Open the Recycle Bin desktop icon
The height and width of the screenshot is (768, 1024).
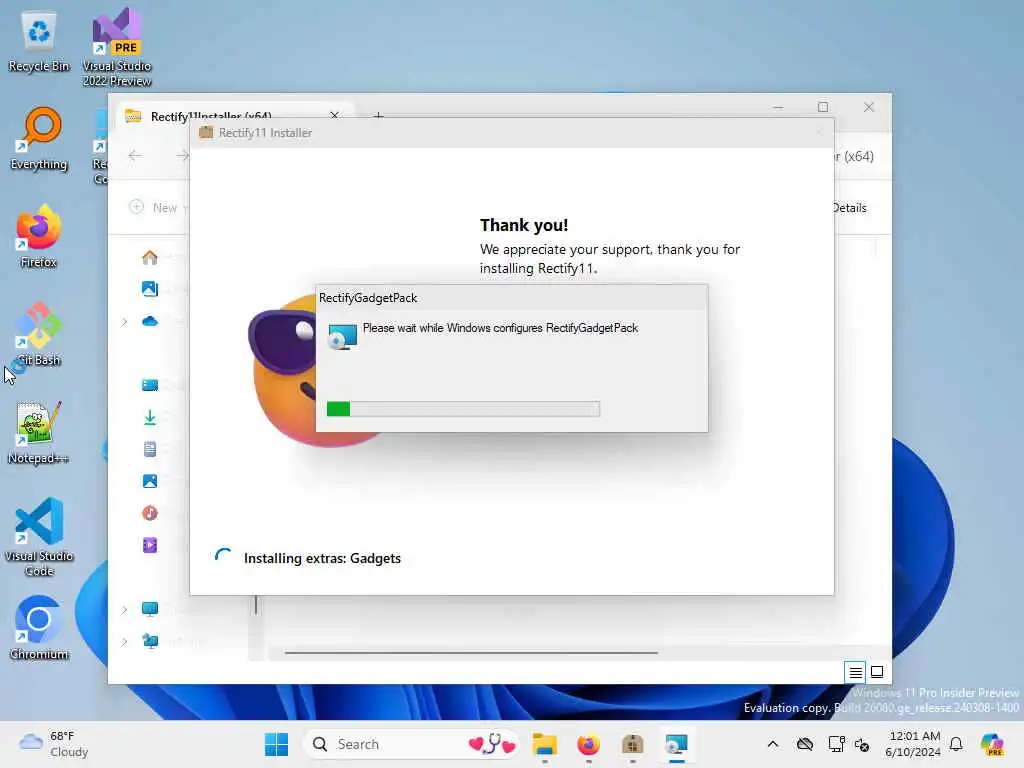[x=39, y=42]
